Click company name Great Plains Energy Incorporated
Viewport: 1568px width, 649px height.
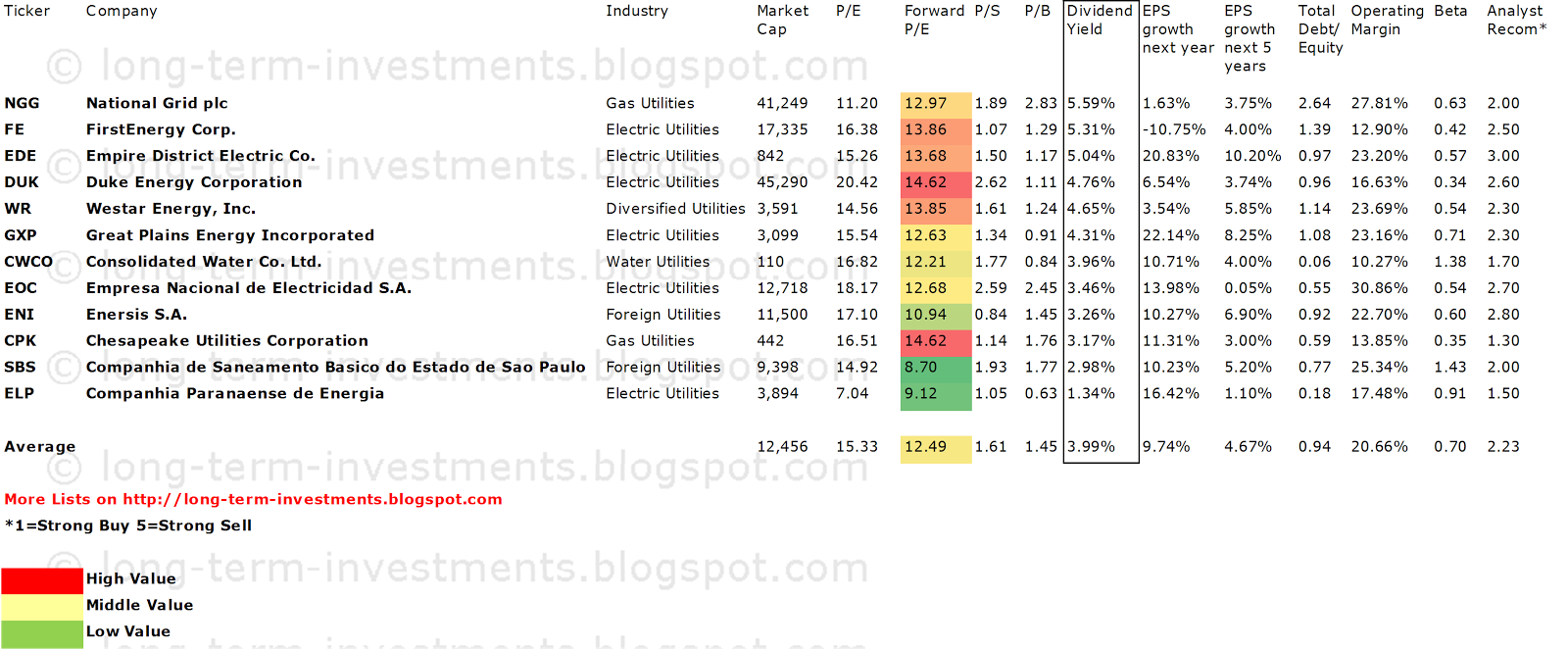(230, 236)
